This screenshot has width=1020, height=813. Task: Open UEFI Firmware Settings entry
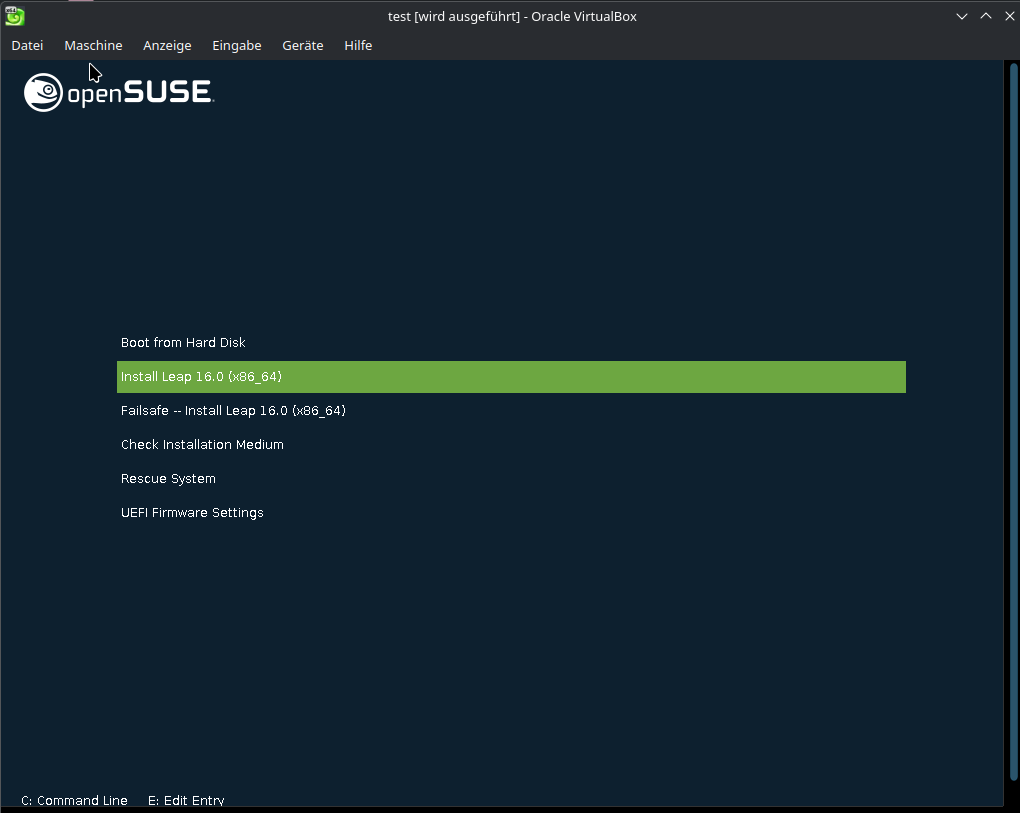point(192,513)
